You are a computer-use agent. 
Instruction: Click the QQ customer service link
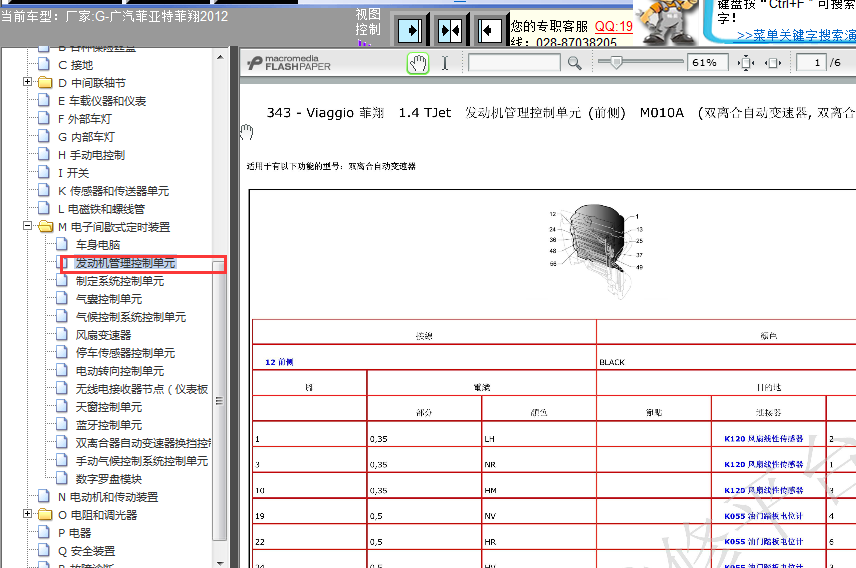tap(614, 26)
